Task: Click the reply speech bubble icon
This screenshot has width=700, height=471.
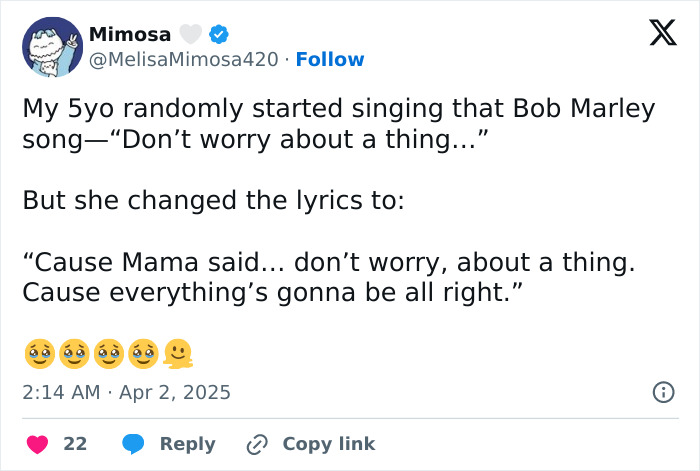Action: coord(133,444)
